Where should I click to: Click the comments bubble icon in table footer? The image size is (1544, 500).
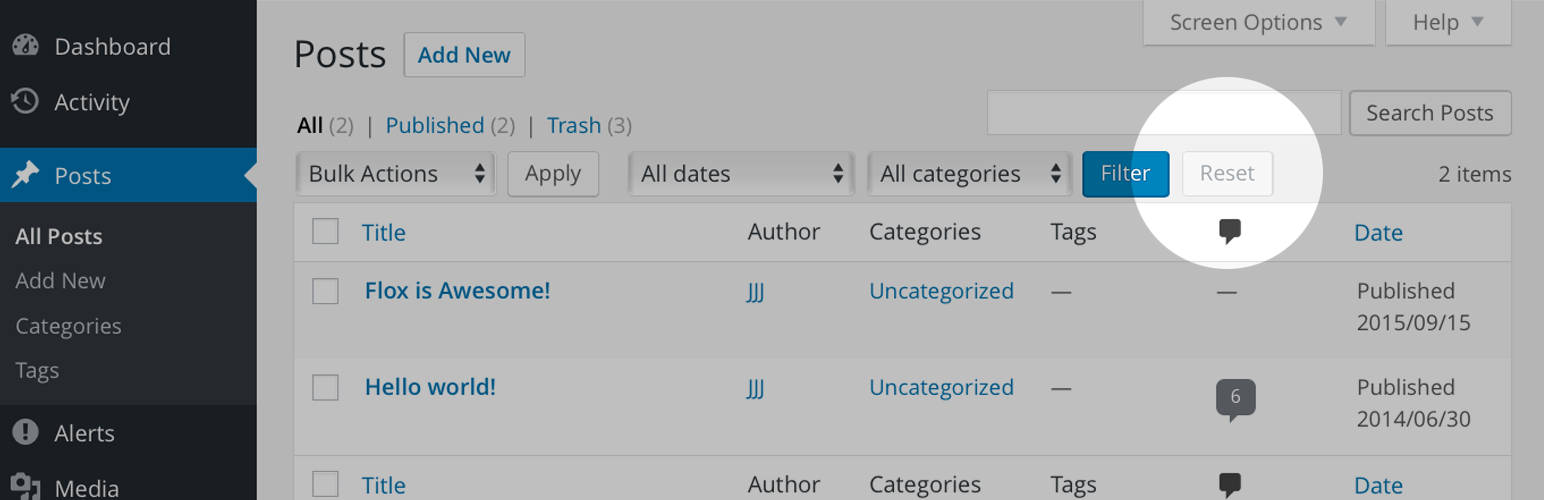click(x=1230, y=486)
